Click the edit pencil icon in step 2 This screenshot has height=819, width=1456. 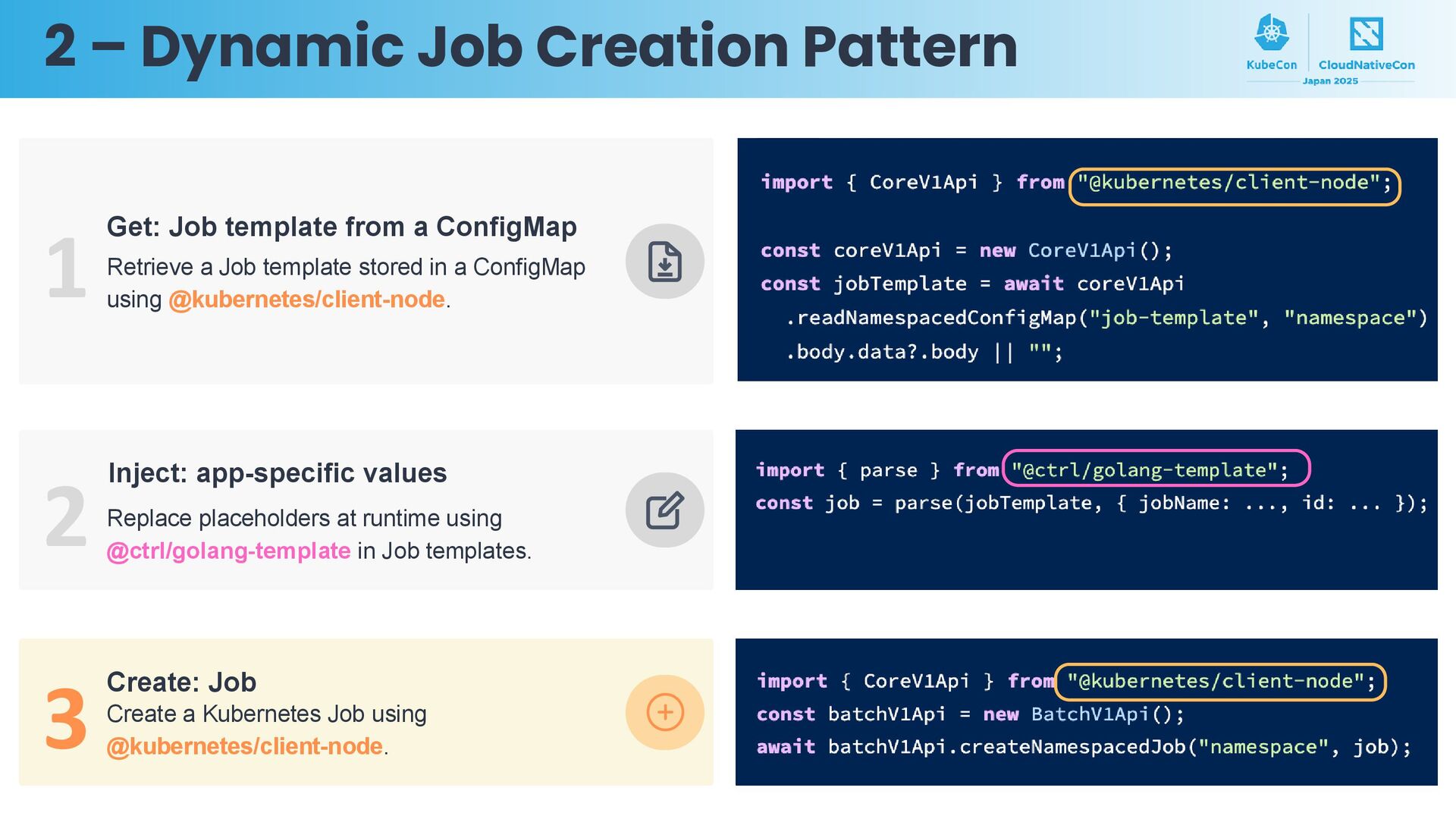click(x=664, y=510)
